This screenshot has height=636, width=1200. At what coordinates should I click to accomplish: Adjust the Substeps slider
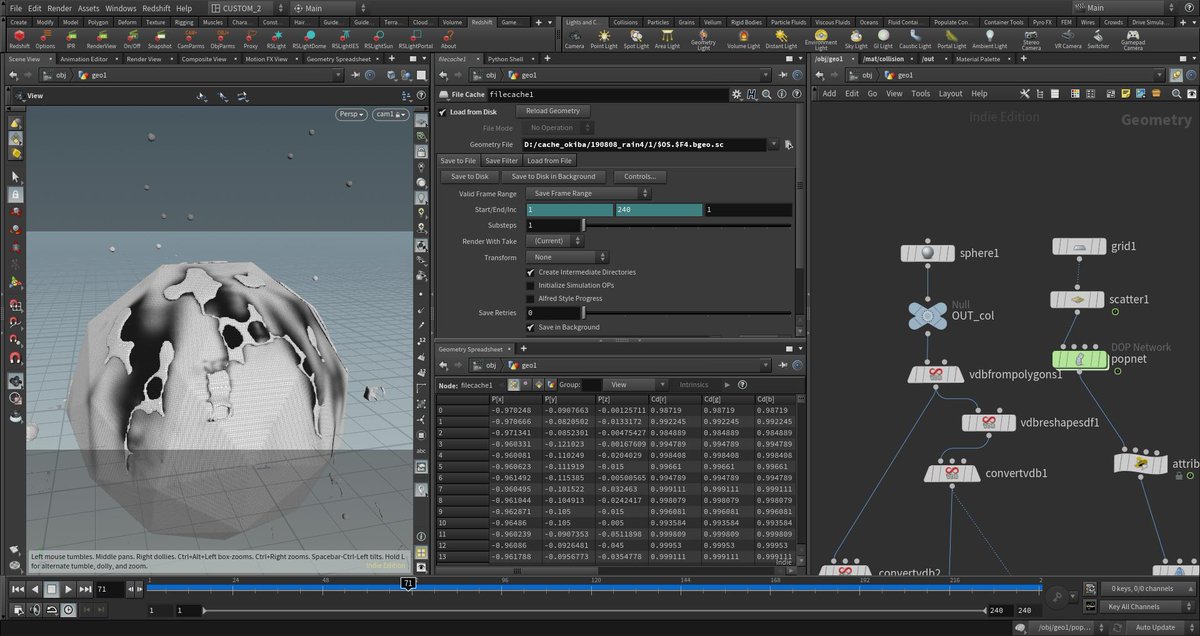coord(688,225)
